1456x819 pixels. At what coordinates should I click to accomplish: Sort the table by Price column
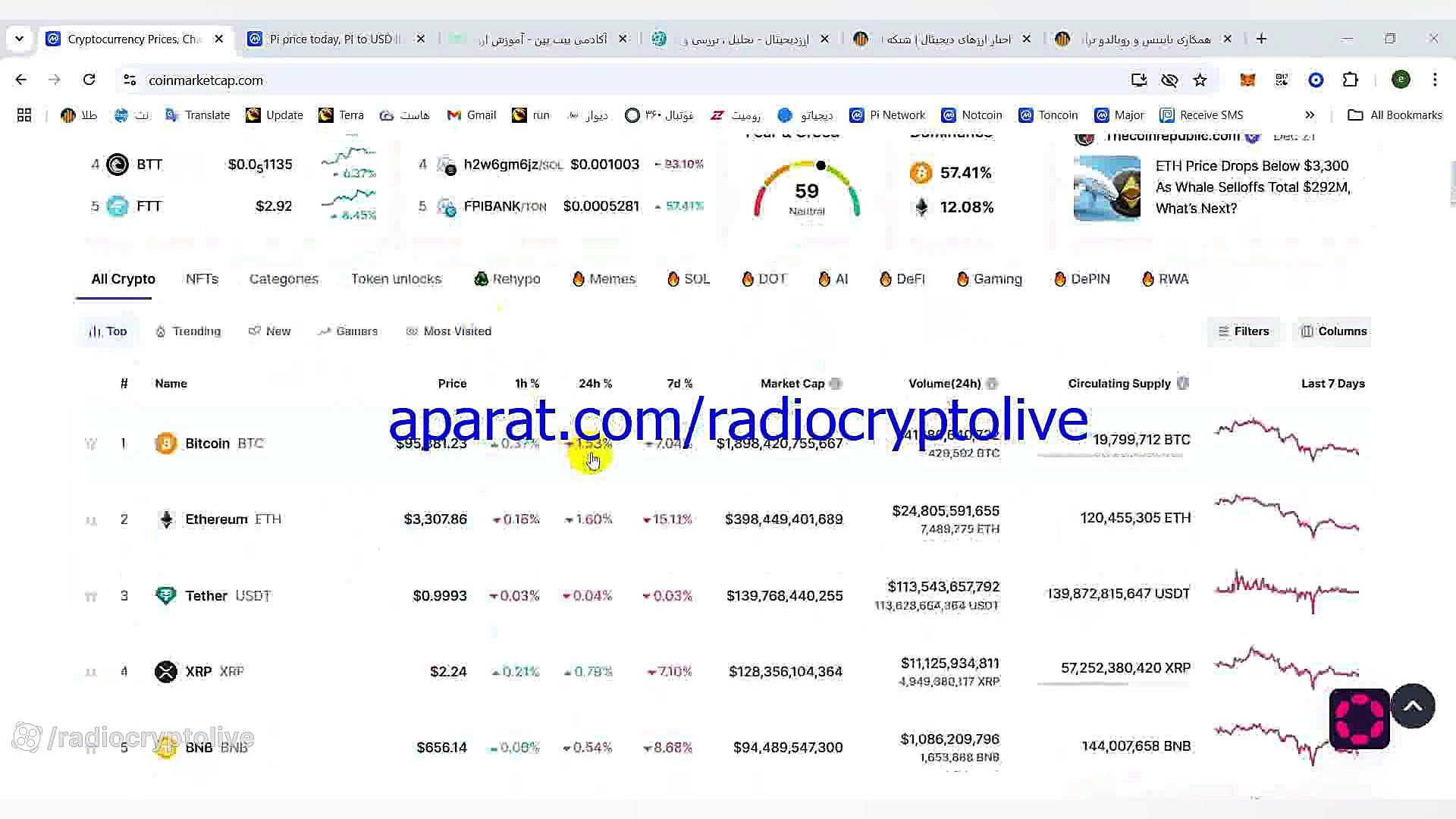(452, 384)
